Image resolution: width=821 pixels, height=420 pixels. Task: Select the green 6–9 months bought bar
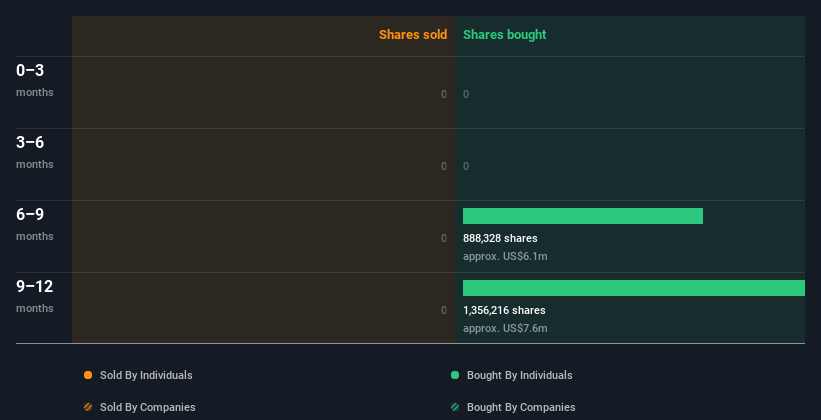tap(583, 216)
